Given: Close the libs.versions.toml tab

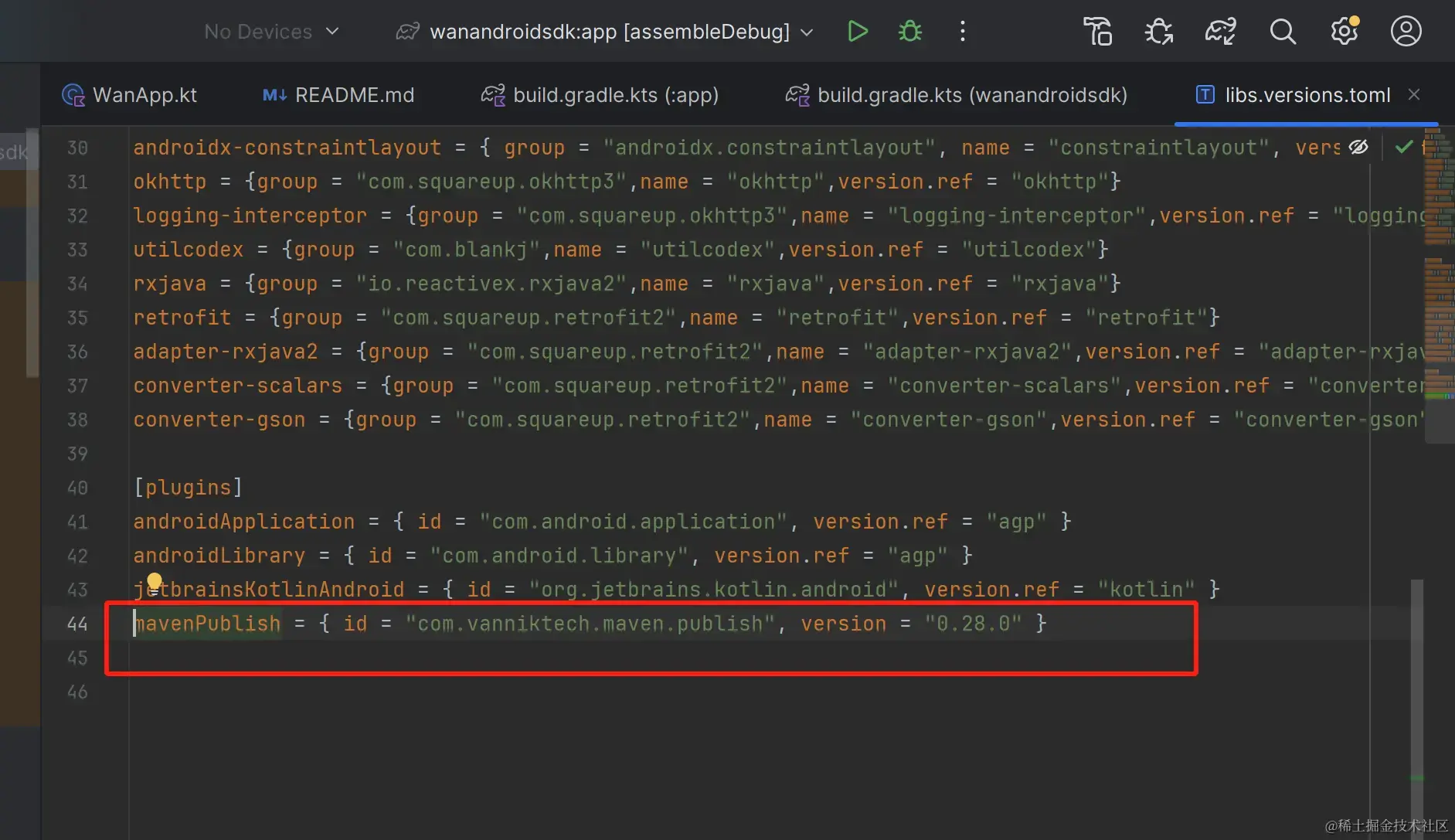Looking at the screenshot, I should click(x=1414, y=94).
